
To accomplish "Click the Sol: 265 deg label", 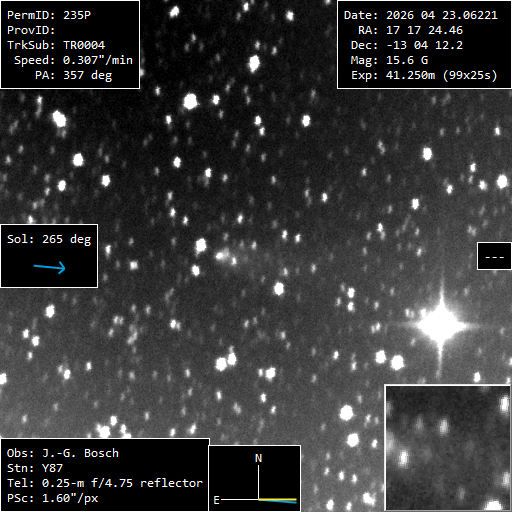I will coord(49,239).
